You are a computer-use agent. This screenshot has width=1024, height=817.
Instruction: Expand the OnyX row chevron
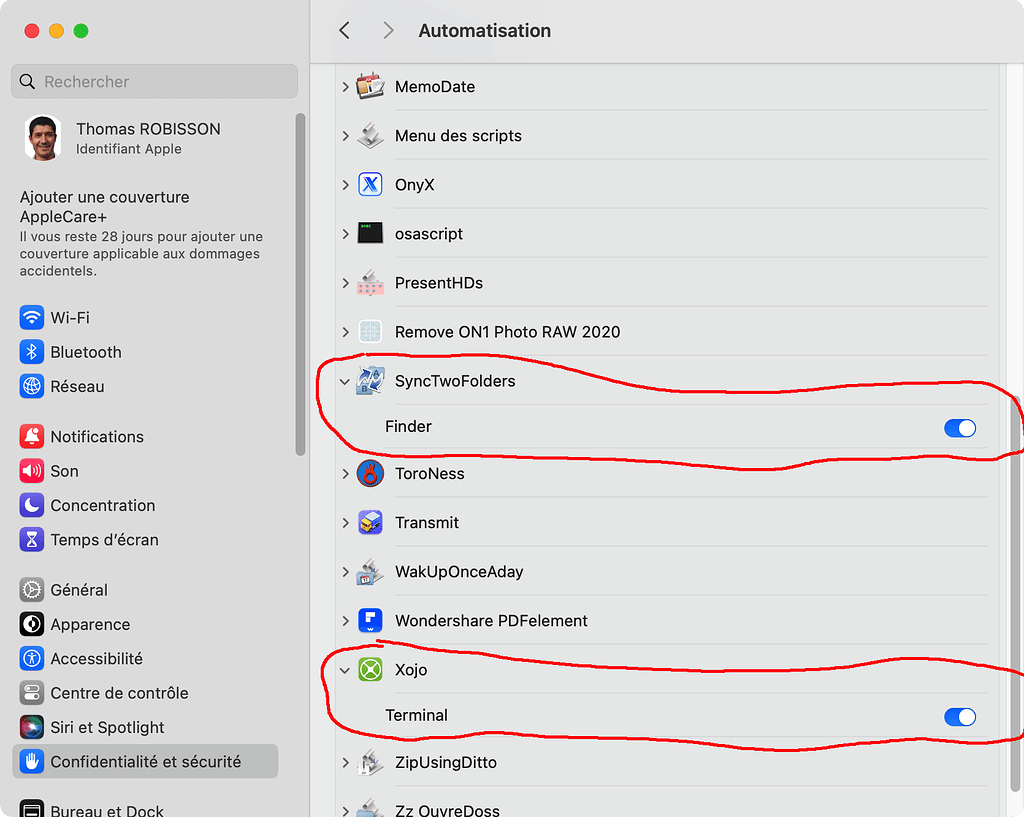coord(345,185)
